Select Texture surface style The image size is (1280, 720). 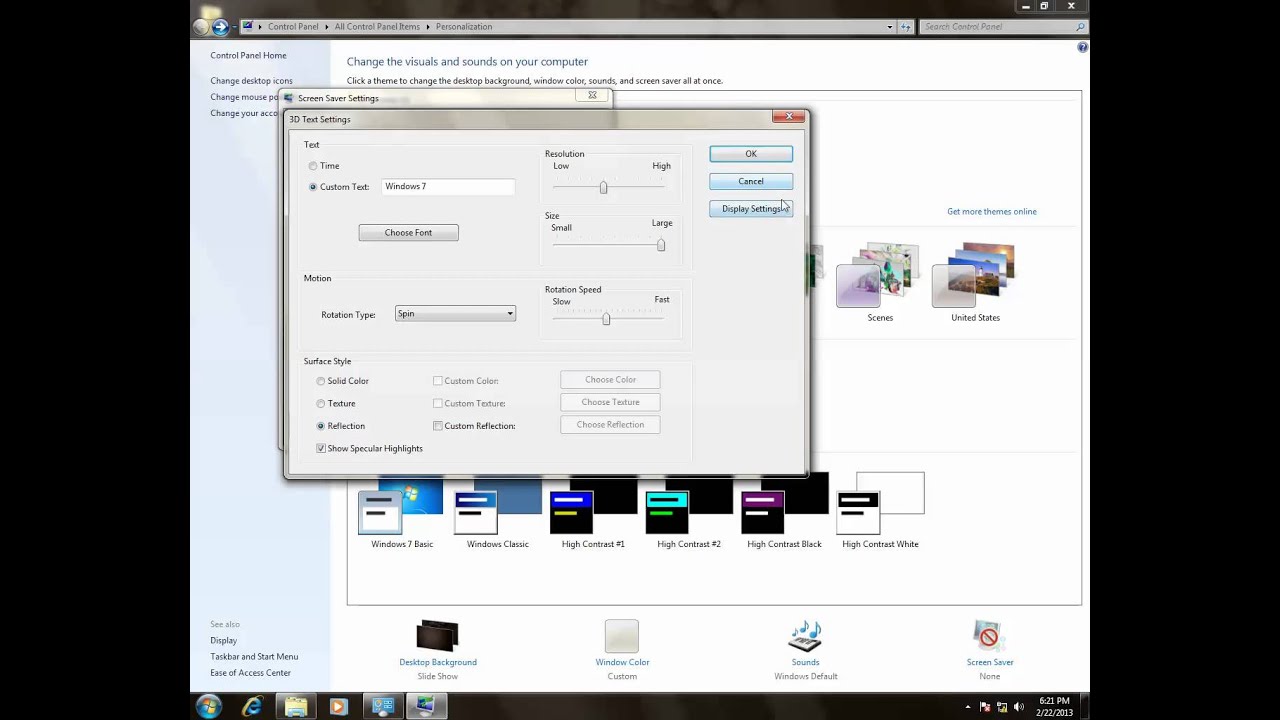point(321,404)
